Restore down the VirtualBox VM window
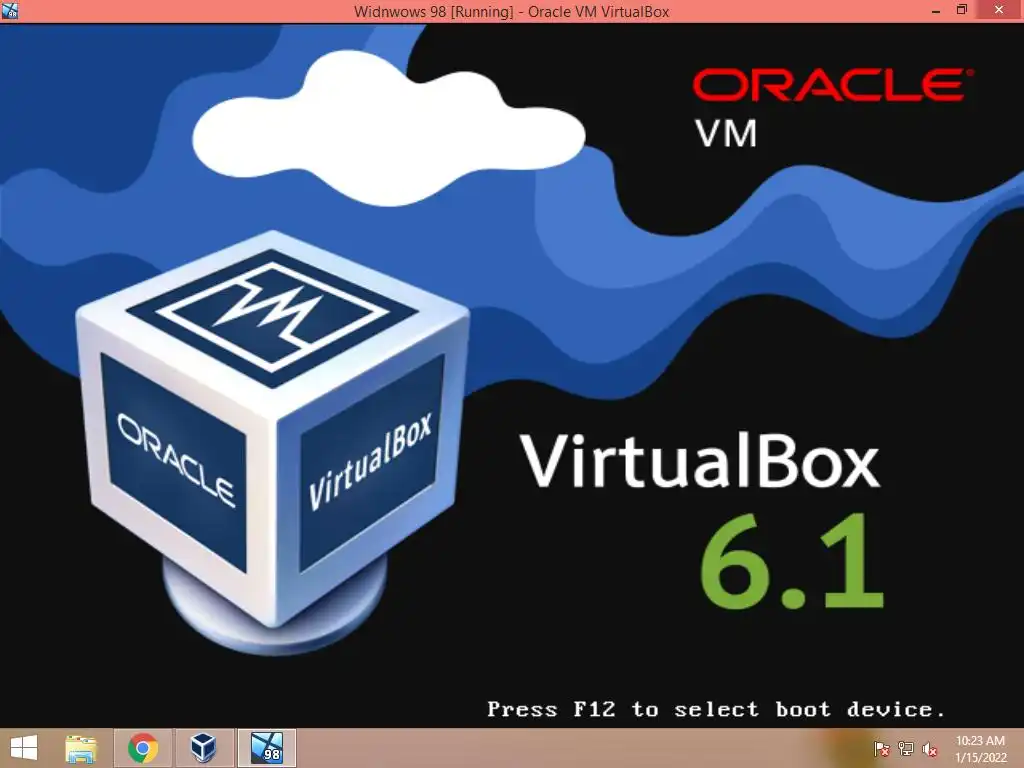Image resolution: width=1024 pixels, height=768 pixels. 962,10
